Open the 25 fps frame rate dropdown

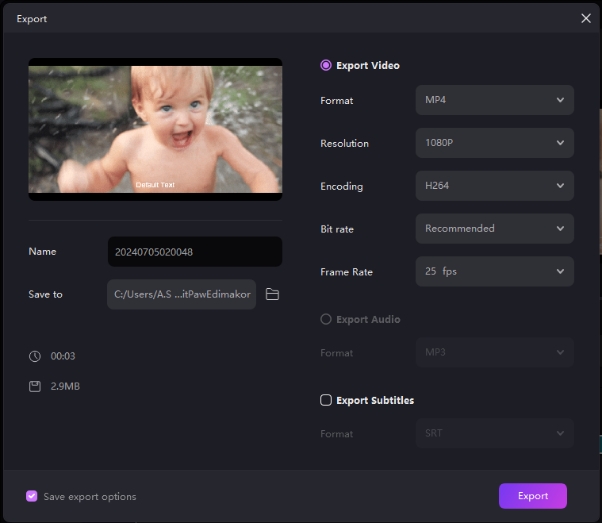(x=494, y=271)
